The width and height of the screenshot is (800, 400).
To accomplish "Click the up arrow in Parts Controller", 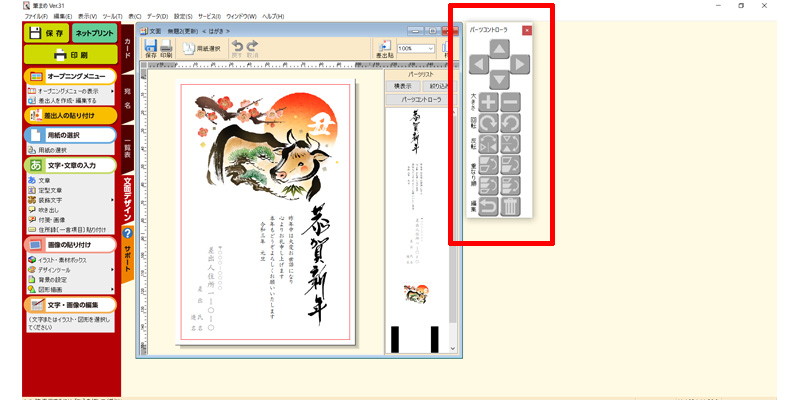I will tap(499, 49).
